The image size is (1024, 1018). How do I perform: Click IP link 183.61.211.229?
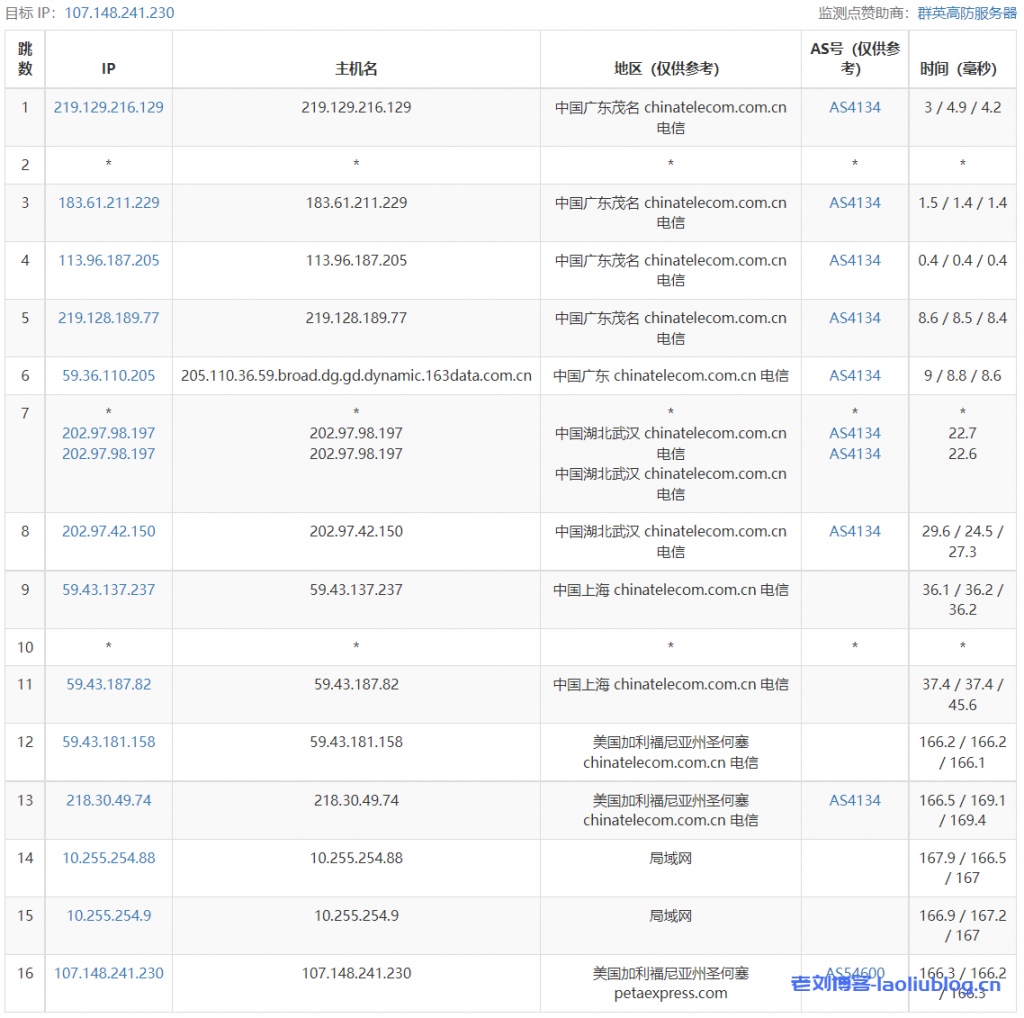[x=109, y=203]
